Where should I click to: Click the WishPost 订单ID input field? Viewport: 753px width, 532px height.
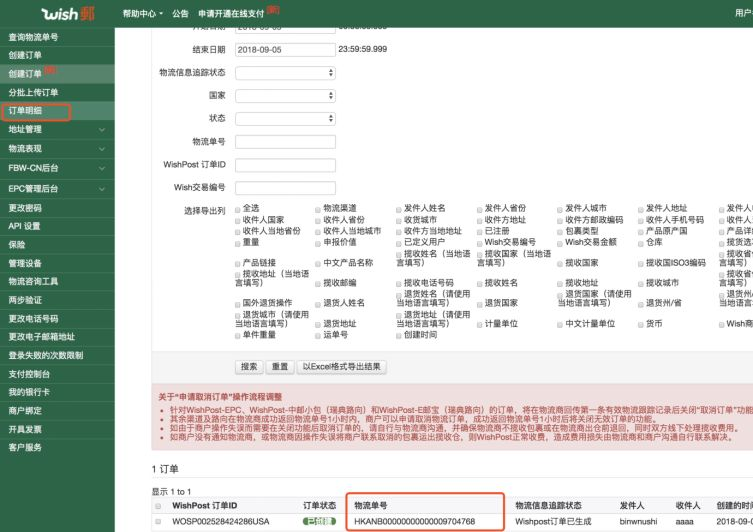pos(285,165)
